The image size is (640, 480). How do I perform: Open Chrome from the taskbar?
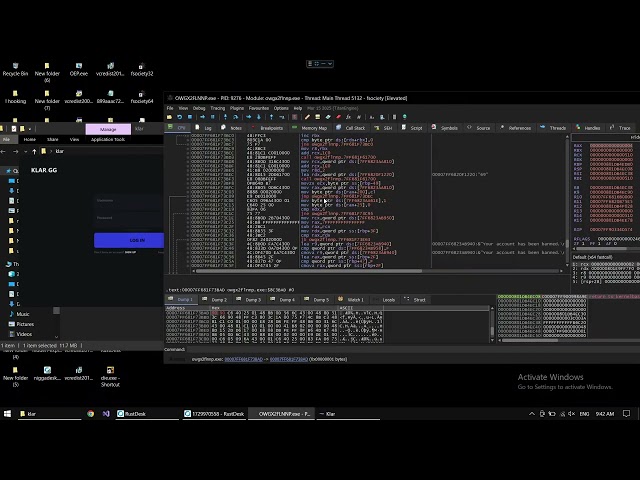coord(91,413)
